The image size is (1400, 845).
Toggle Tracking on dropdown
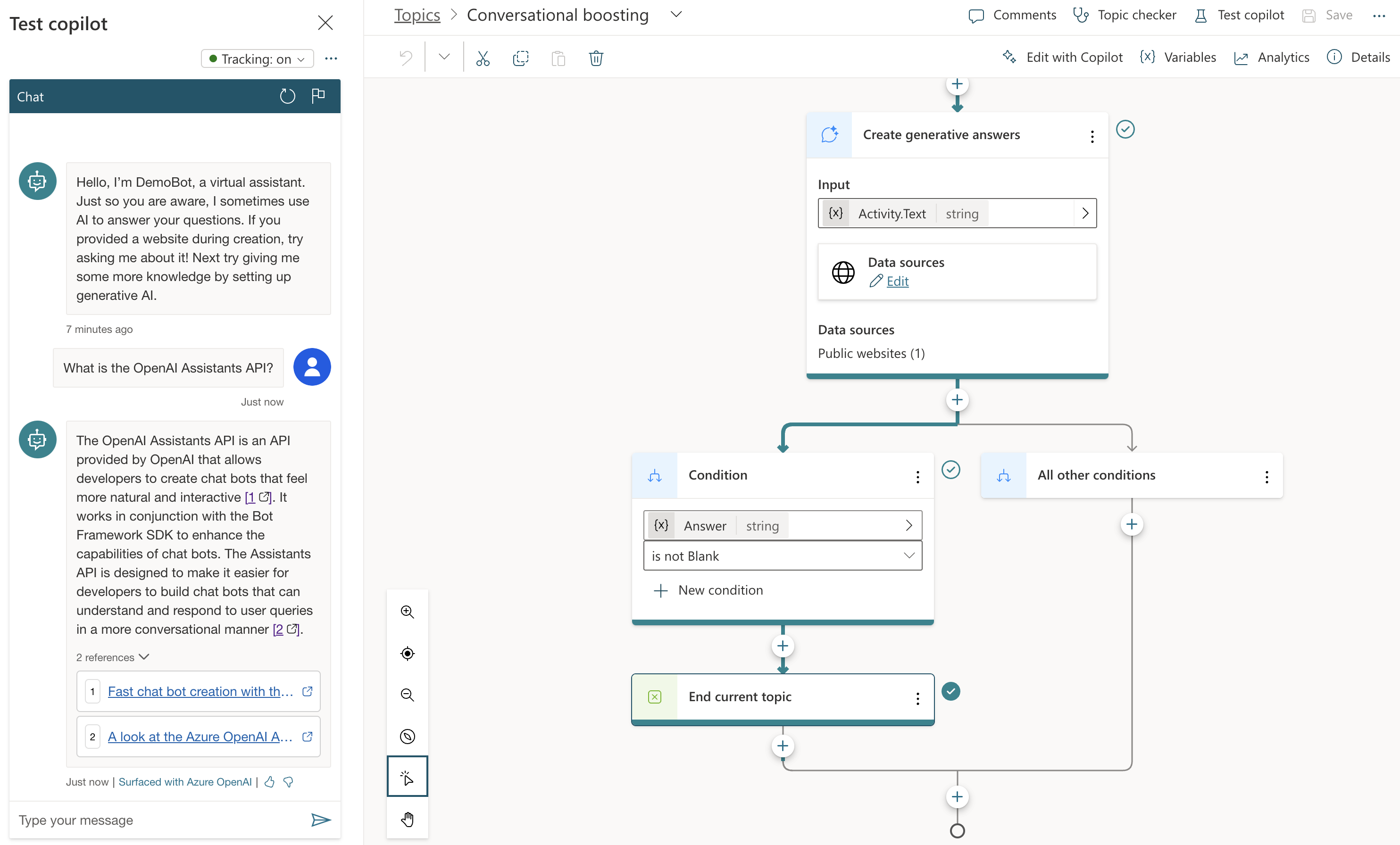(x=258, y=58)
